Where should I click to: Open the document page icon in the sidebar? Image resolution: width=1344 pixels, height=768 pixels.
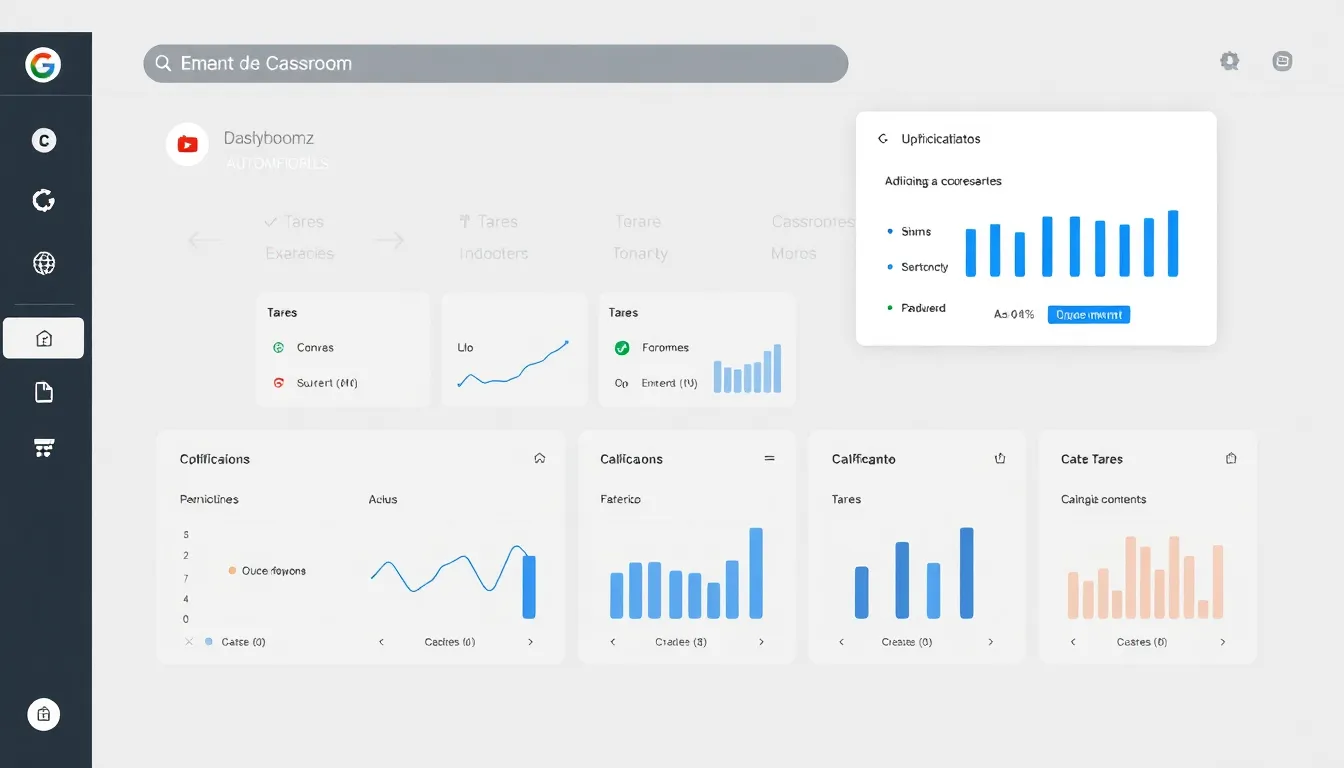tap(43, 391)
